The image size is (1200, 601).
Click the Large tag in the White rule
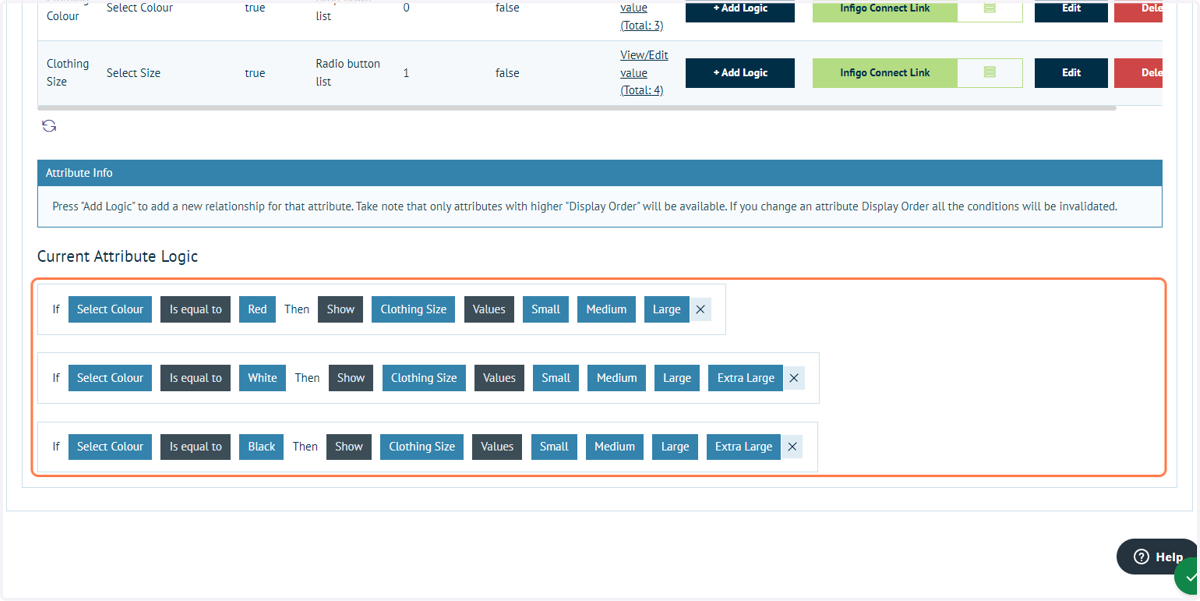[677, 378]
